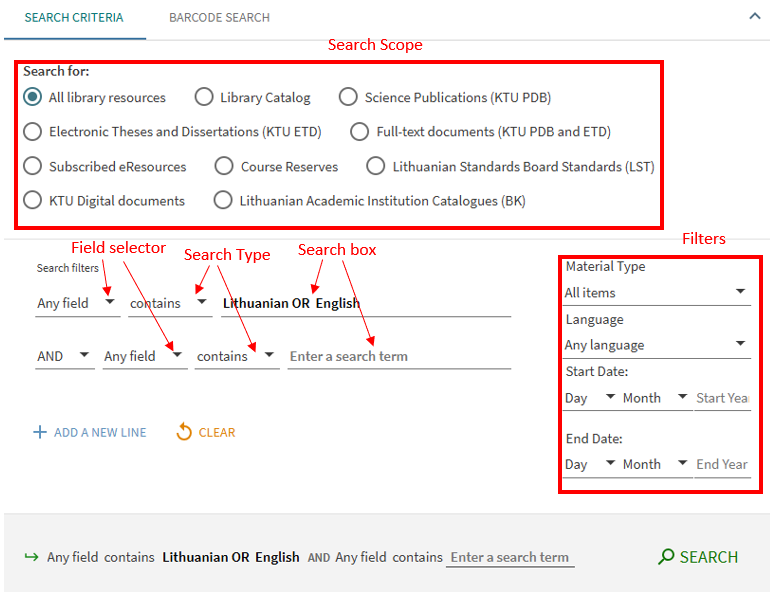Viewport: 770px width, 592px height.
Task: Pick Electronic Theses and Dissertations scope
Action: [33, 131]
